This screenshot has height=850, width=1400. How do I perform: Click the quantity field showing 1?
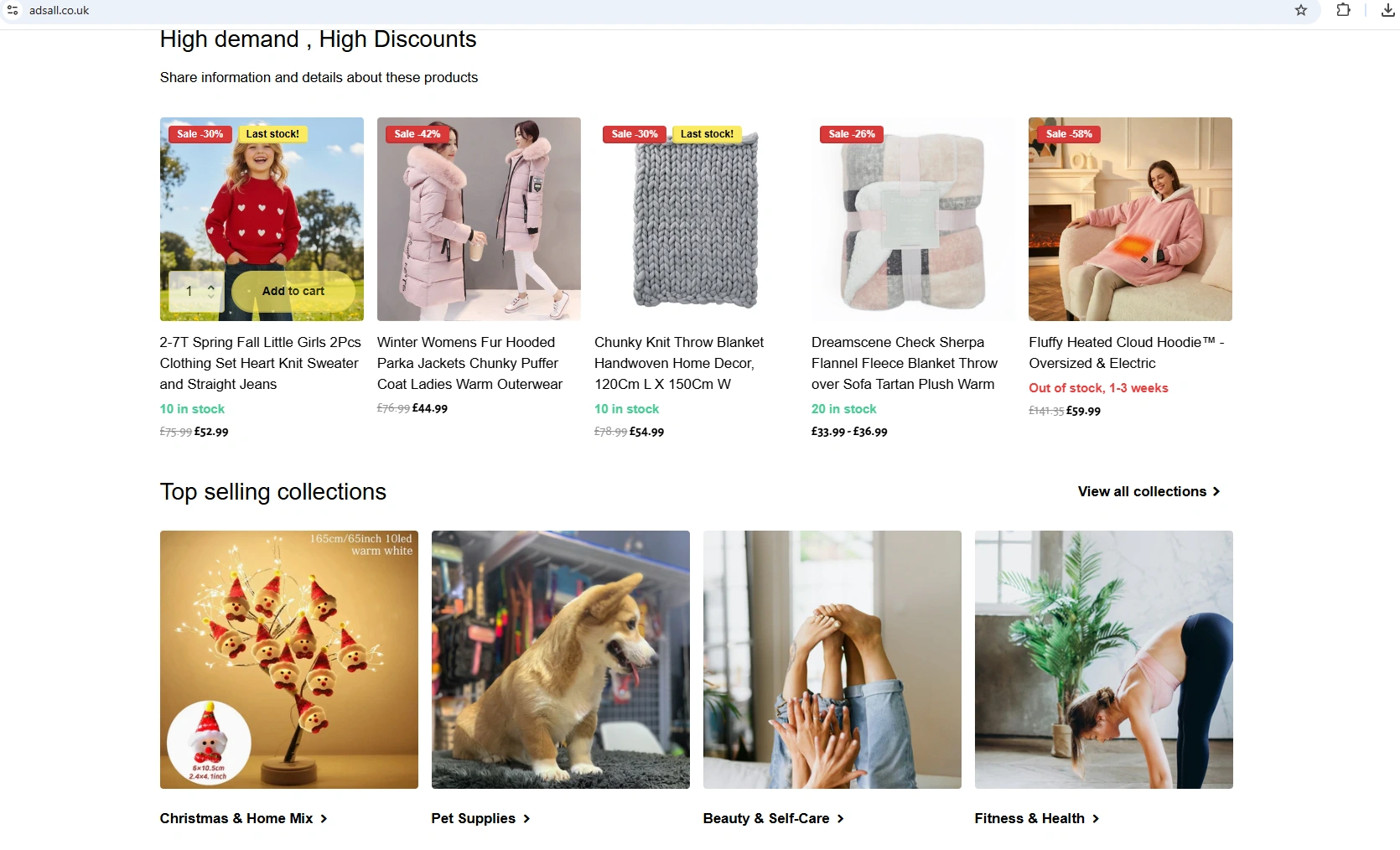pos(191,291)
